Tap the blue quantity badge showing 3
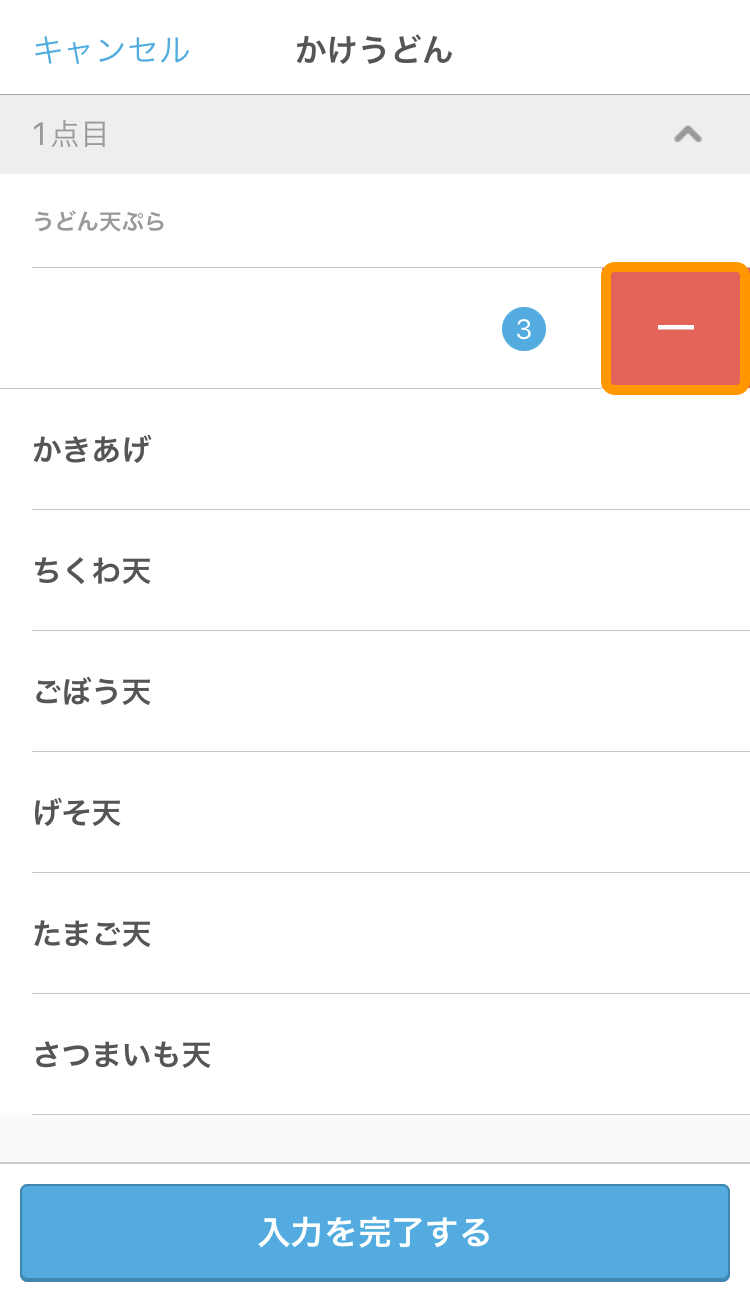This screenshot has height=1300, width=750. point(524,330)
